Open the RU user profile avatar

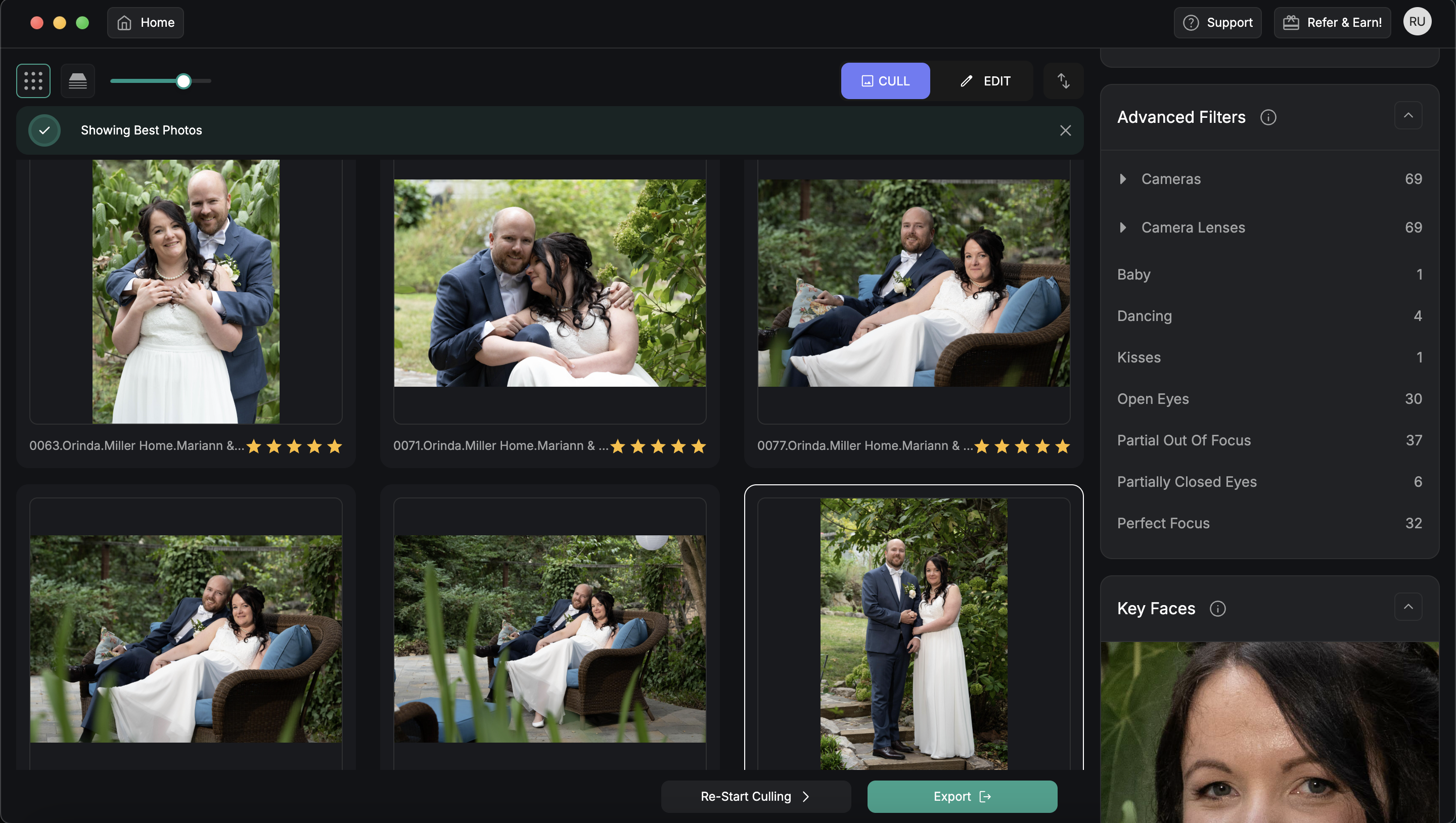coord(1417,21)
